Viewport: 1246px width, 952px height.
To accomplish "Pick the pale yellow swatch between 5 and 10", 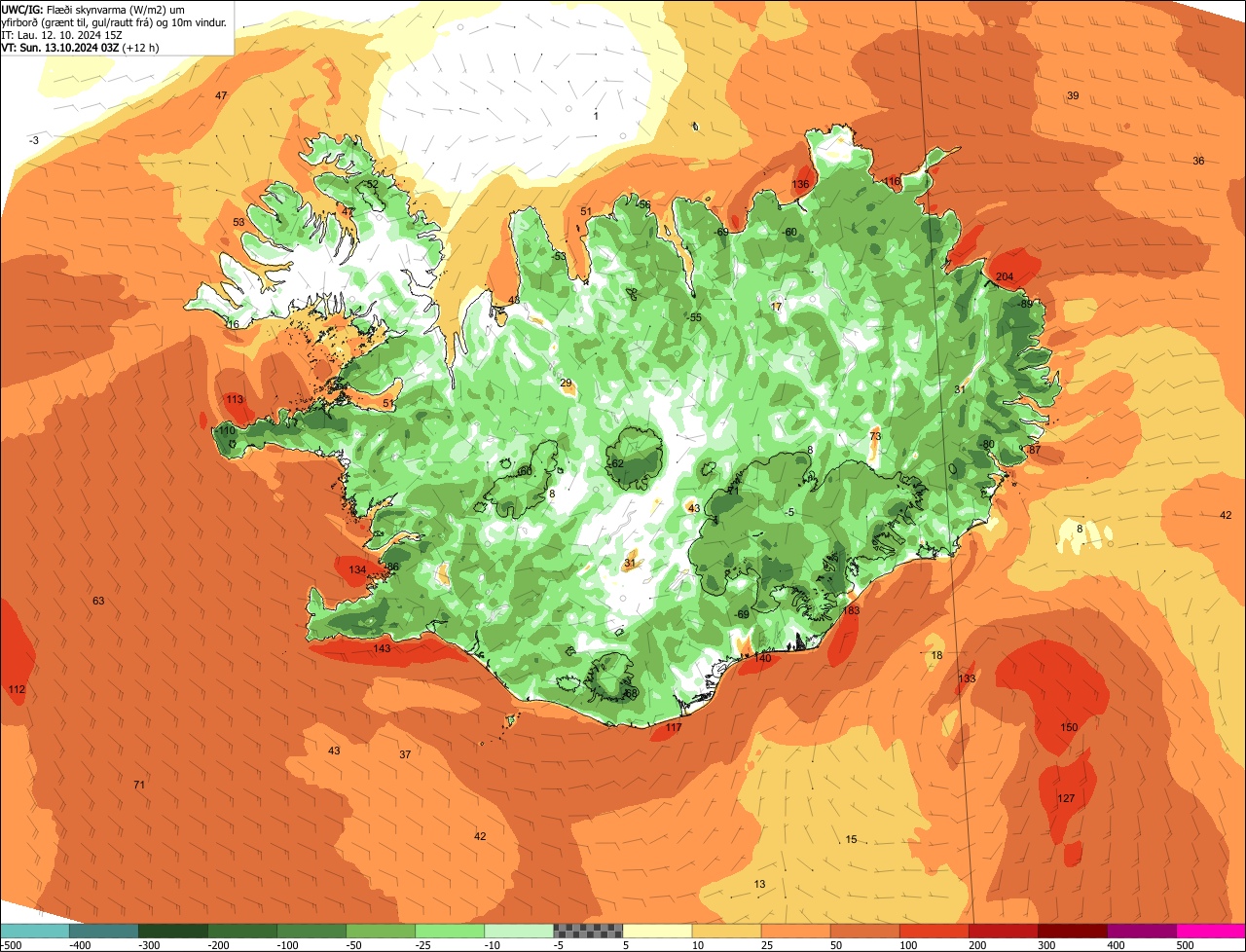I will point(657,931).
